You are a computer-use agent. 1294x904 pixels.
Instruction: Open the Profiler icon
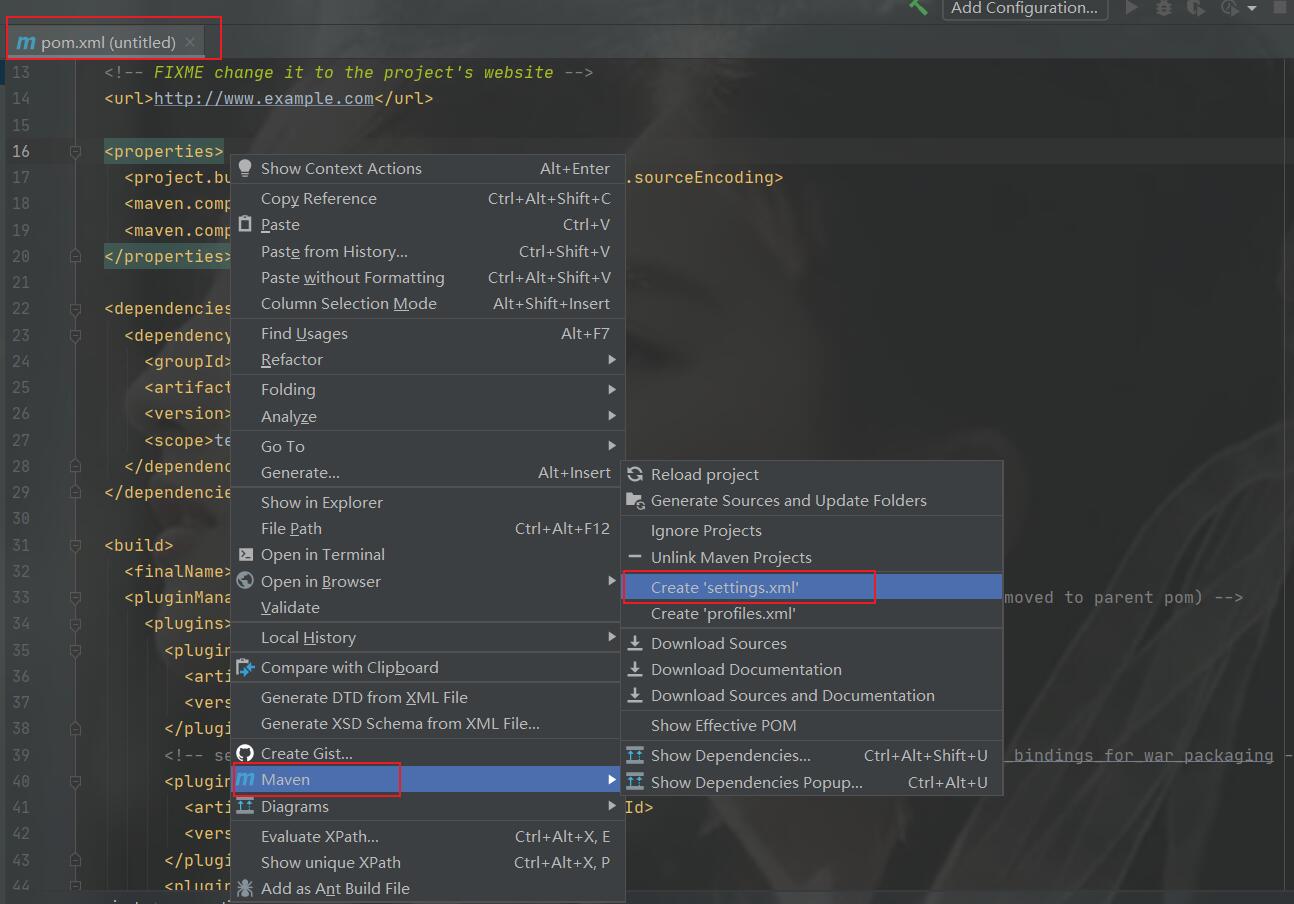point(1227,9)
